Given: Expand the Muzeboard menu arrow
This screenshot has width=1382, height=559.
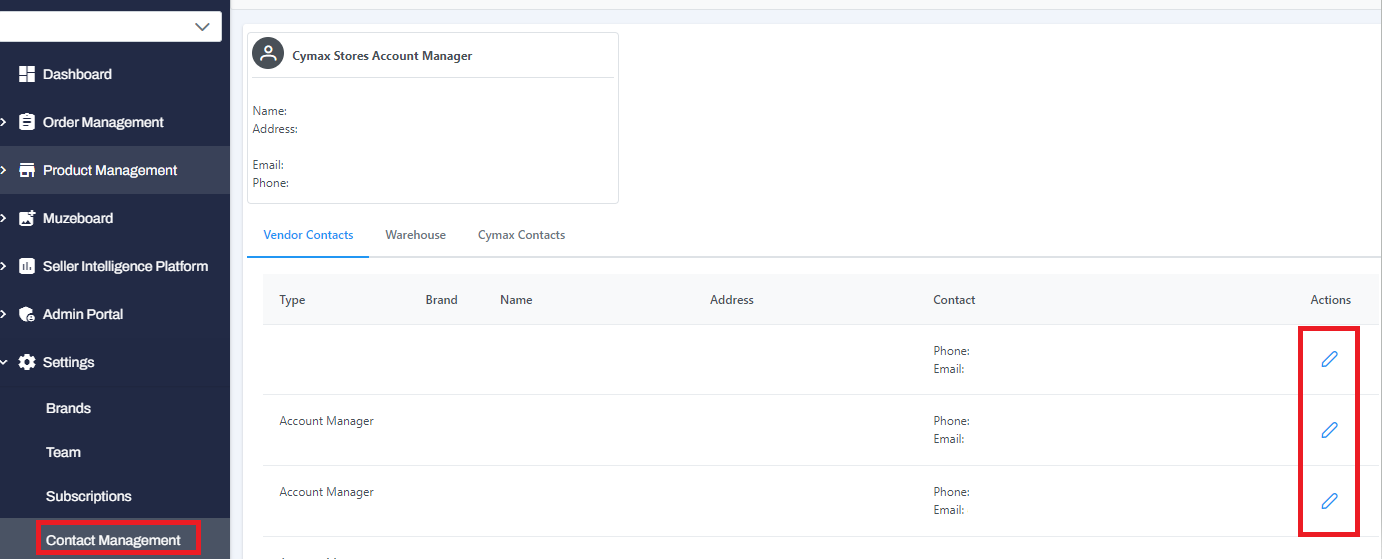Looking at the screenshot, I should click(4, 218).
